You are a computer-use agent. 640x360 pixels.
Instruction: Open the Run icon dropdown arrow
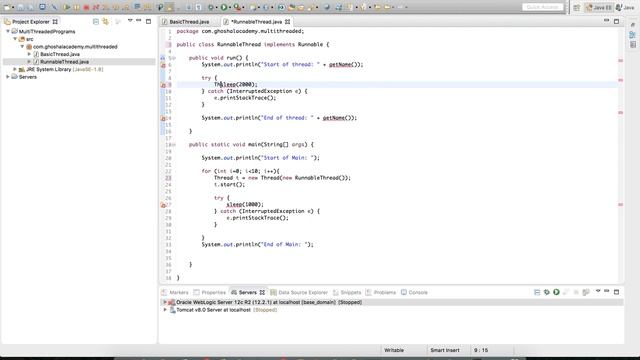(x=230, y=7)
